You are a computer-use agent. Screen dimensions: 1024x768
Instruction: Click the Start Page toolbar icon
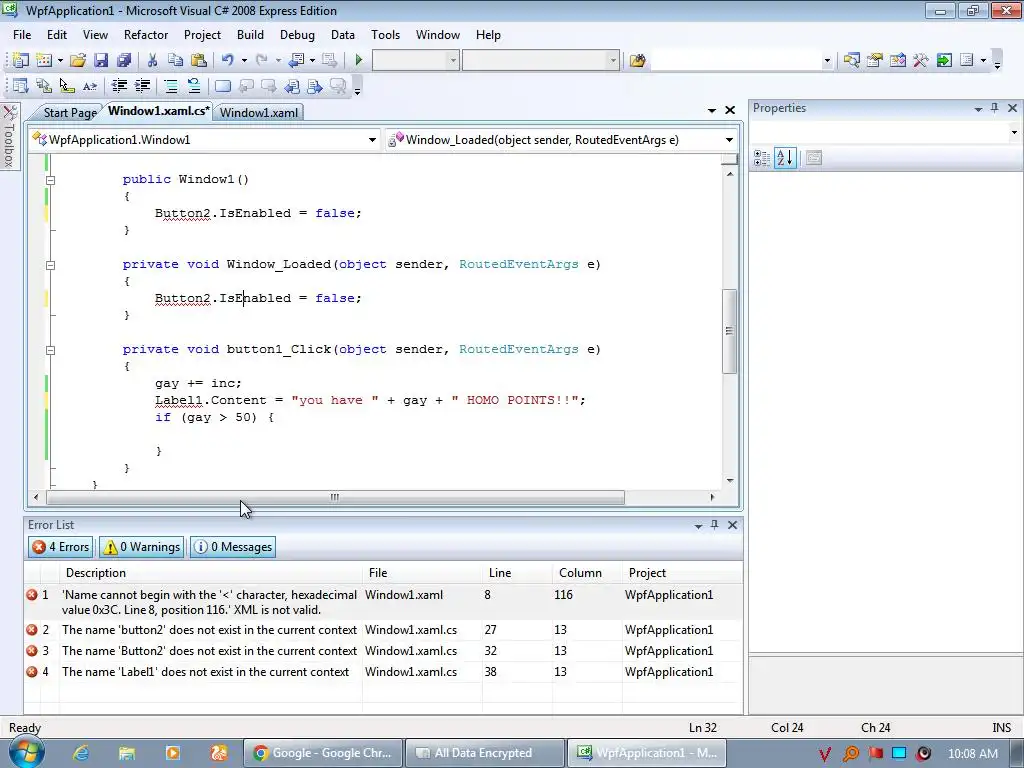944,61
